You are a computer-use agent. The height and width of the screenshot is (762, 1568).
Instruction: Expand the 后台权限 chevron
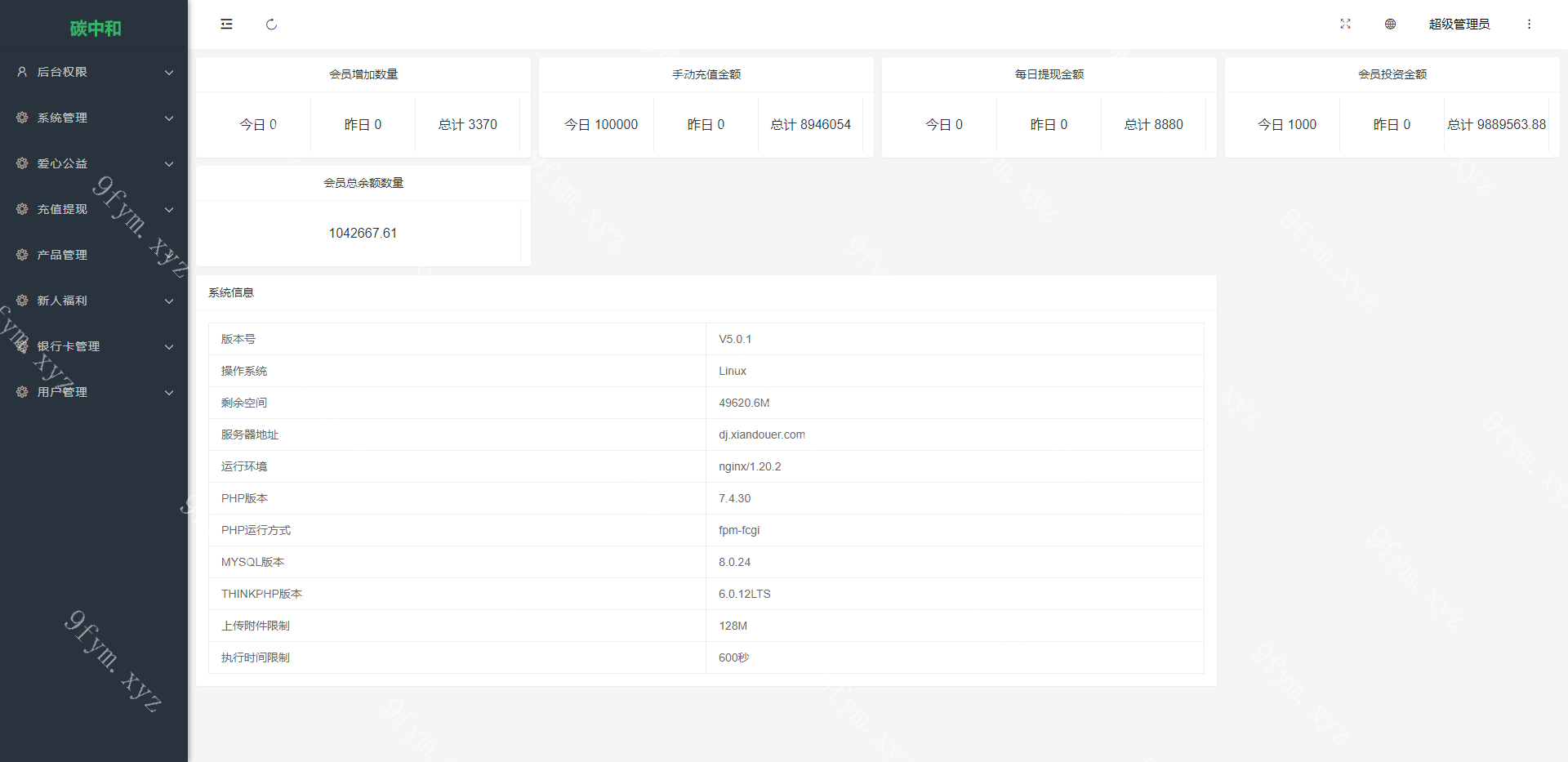(x=169, y=73)
